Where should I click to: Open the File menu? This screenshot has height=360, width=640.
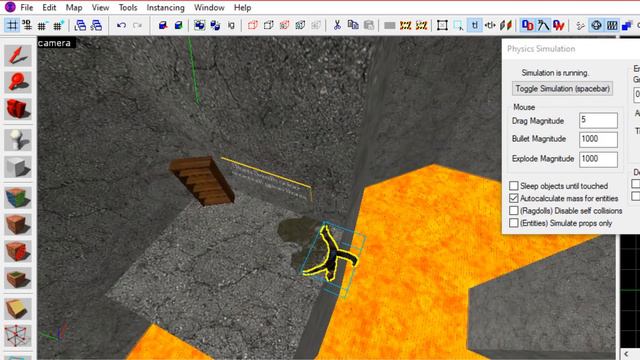[27, 7]
